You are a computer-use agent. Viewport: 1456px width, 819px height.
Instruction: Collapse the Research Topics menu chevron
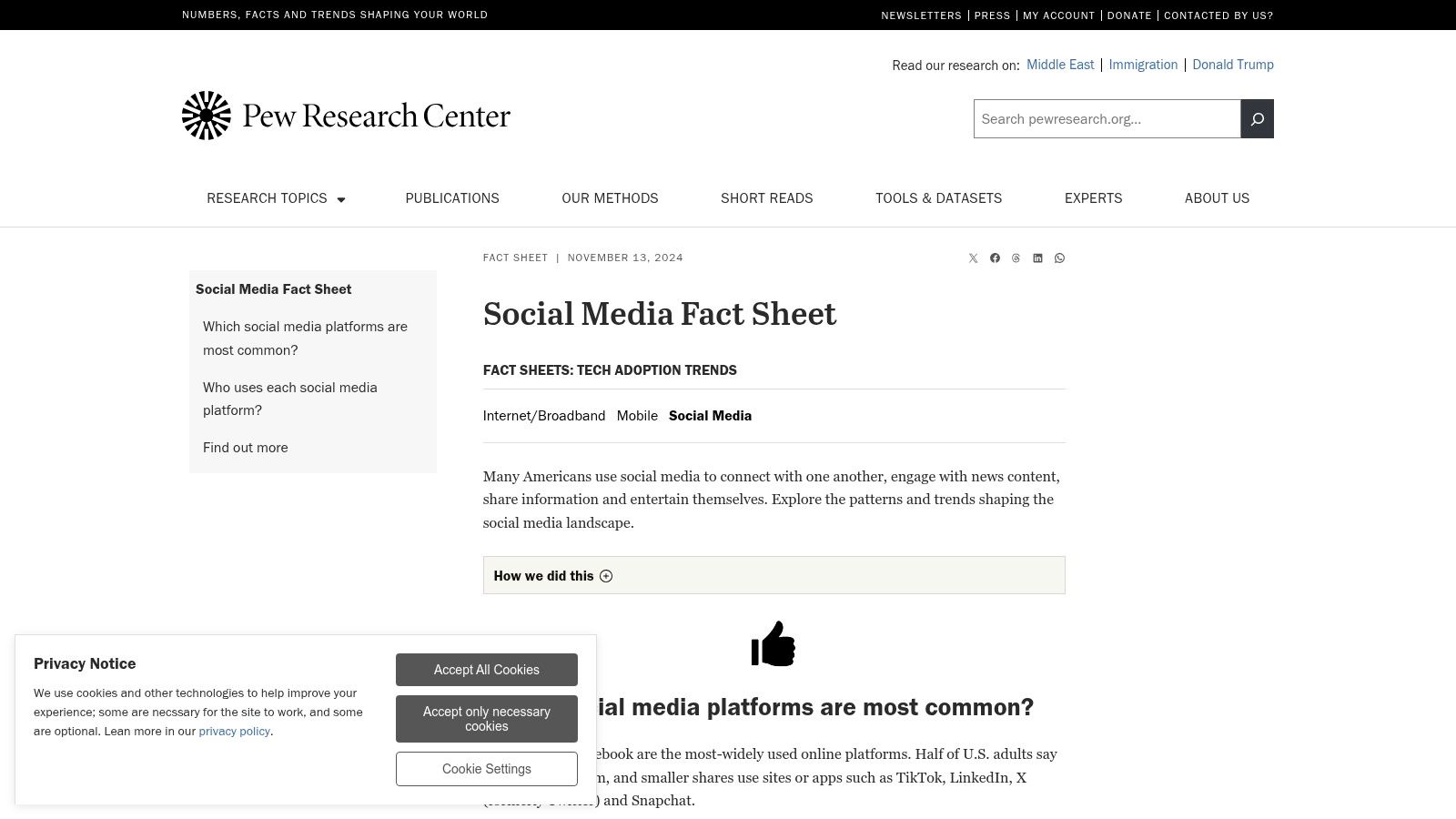341,199
